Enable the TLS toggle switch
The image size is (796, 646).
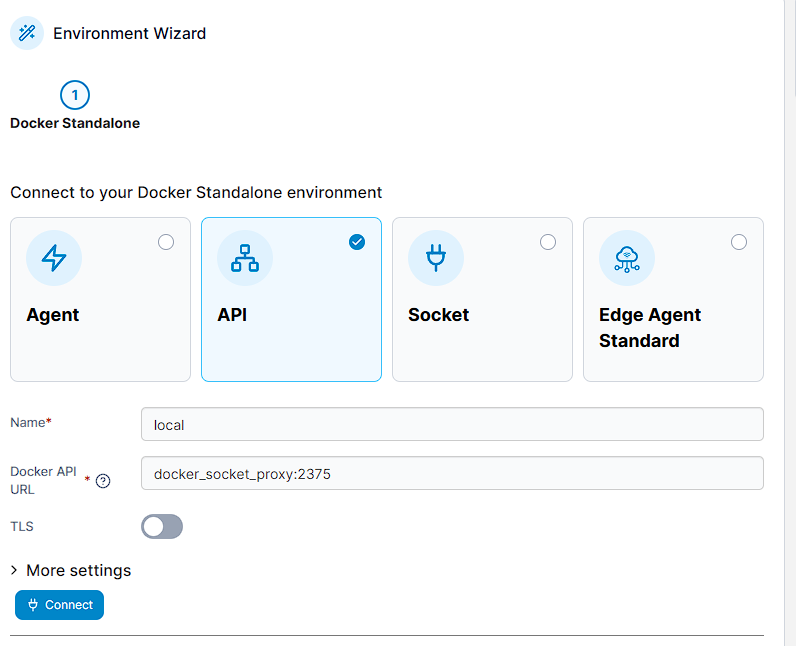[162, 526]
